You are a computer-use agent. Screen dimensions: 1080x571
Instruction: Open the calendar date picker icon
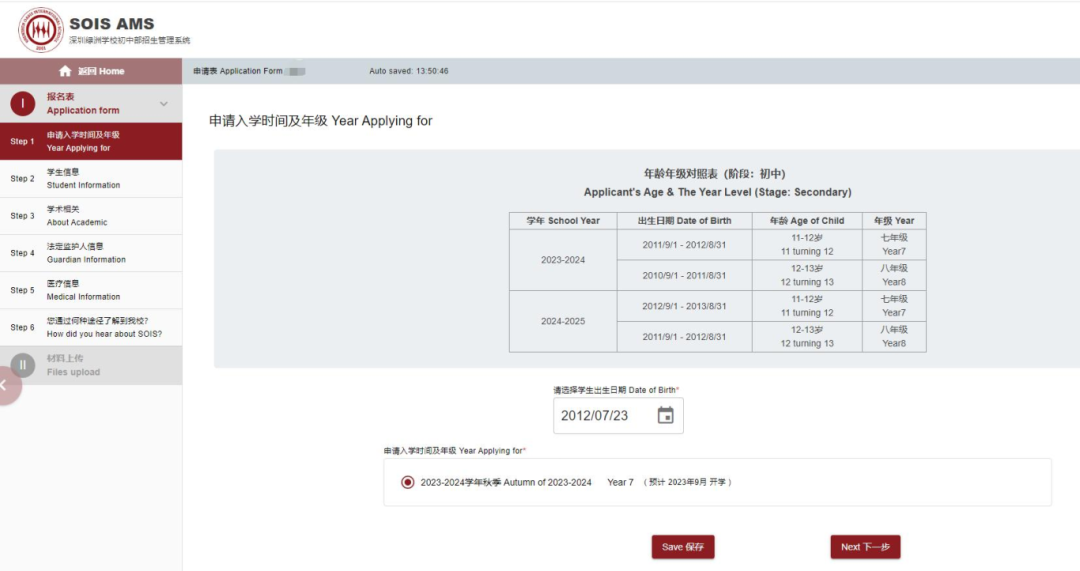pos(665,415)
